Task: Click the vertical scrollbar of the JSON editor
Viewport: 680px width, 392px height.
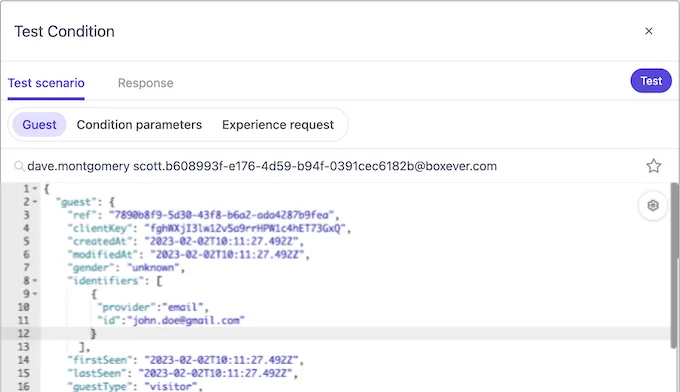Action: coord(674,265)
